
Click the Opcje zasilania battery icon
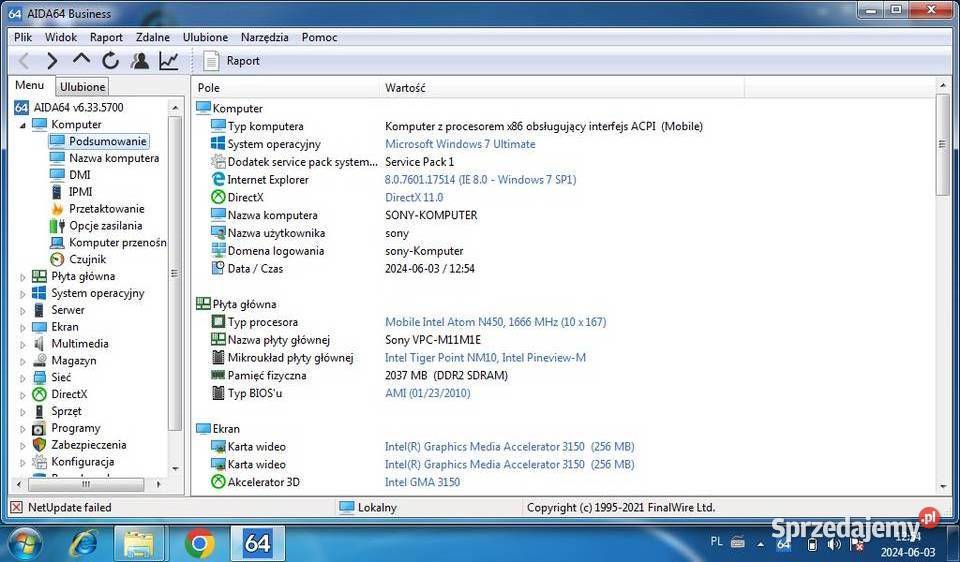tap(57, 226)
